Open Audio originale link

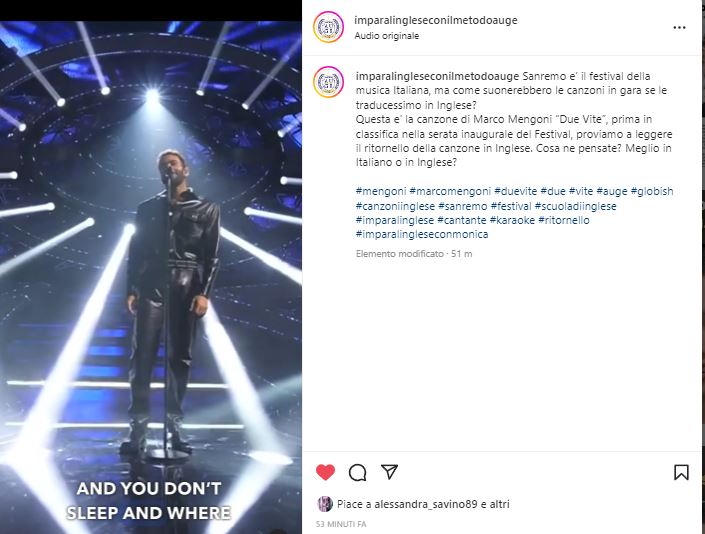(x=387, y=36)
